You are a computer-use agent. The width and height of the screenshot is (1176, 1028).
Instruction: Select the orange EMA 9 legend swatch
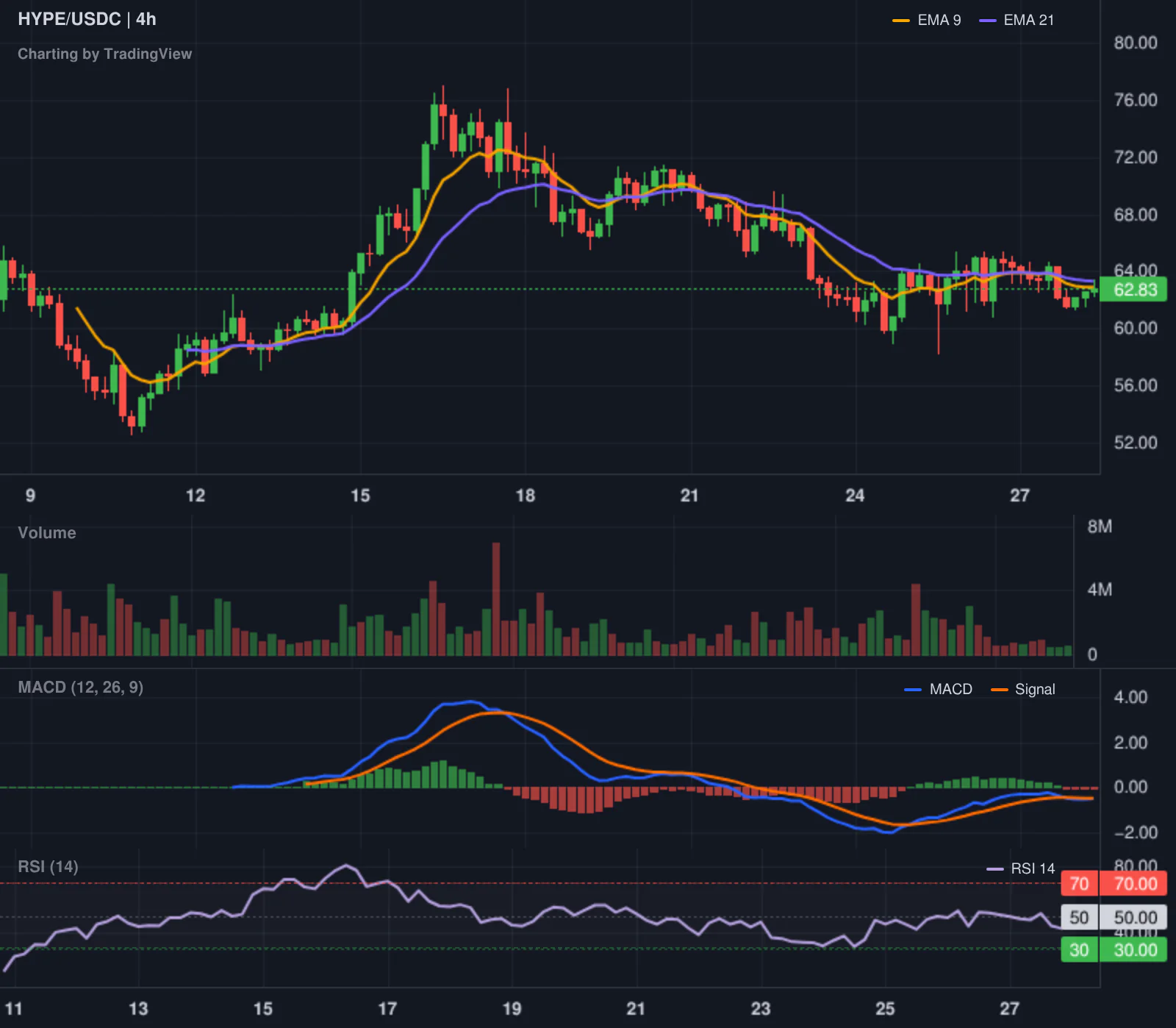pyautogui.click(x=901, y=21)
